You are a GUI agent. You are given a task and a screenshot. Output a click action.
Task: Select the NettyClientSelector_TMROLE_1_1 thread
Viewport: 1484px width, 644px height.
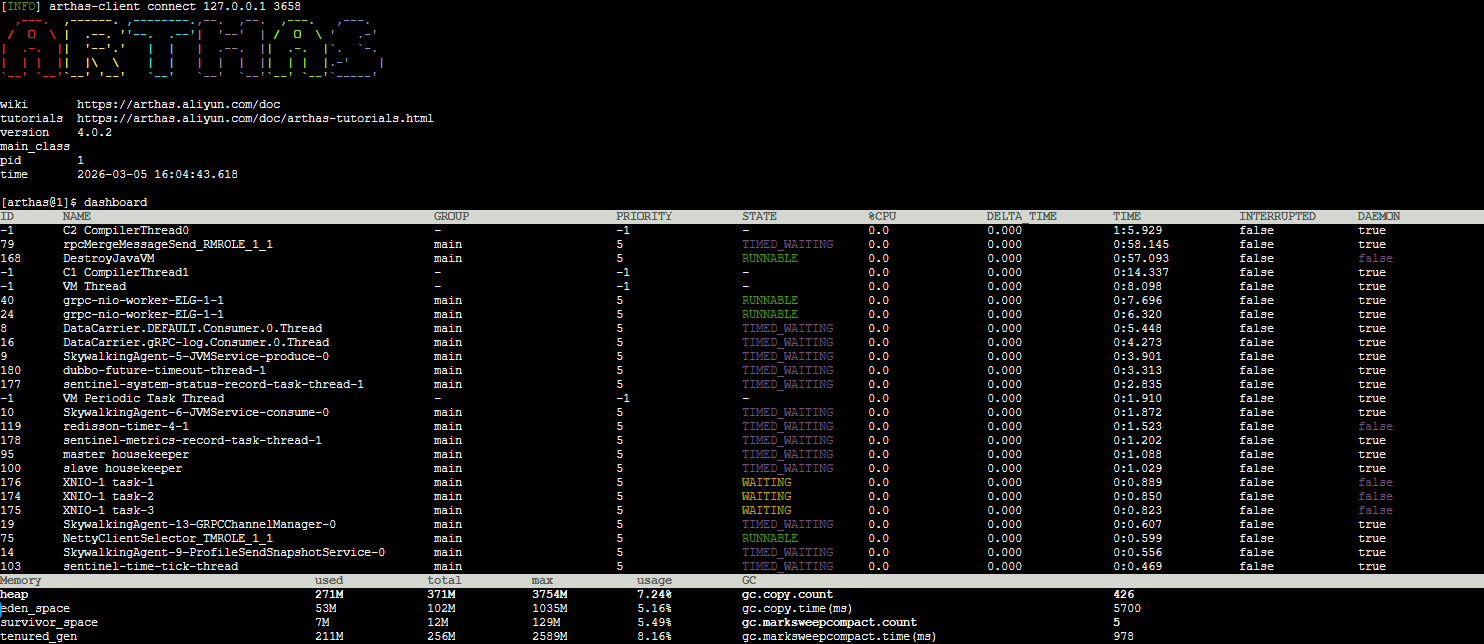[x=167, y=538]
